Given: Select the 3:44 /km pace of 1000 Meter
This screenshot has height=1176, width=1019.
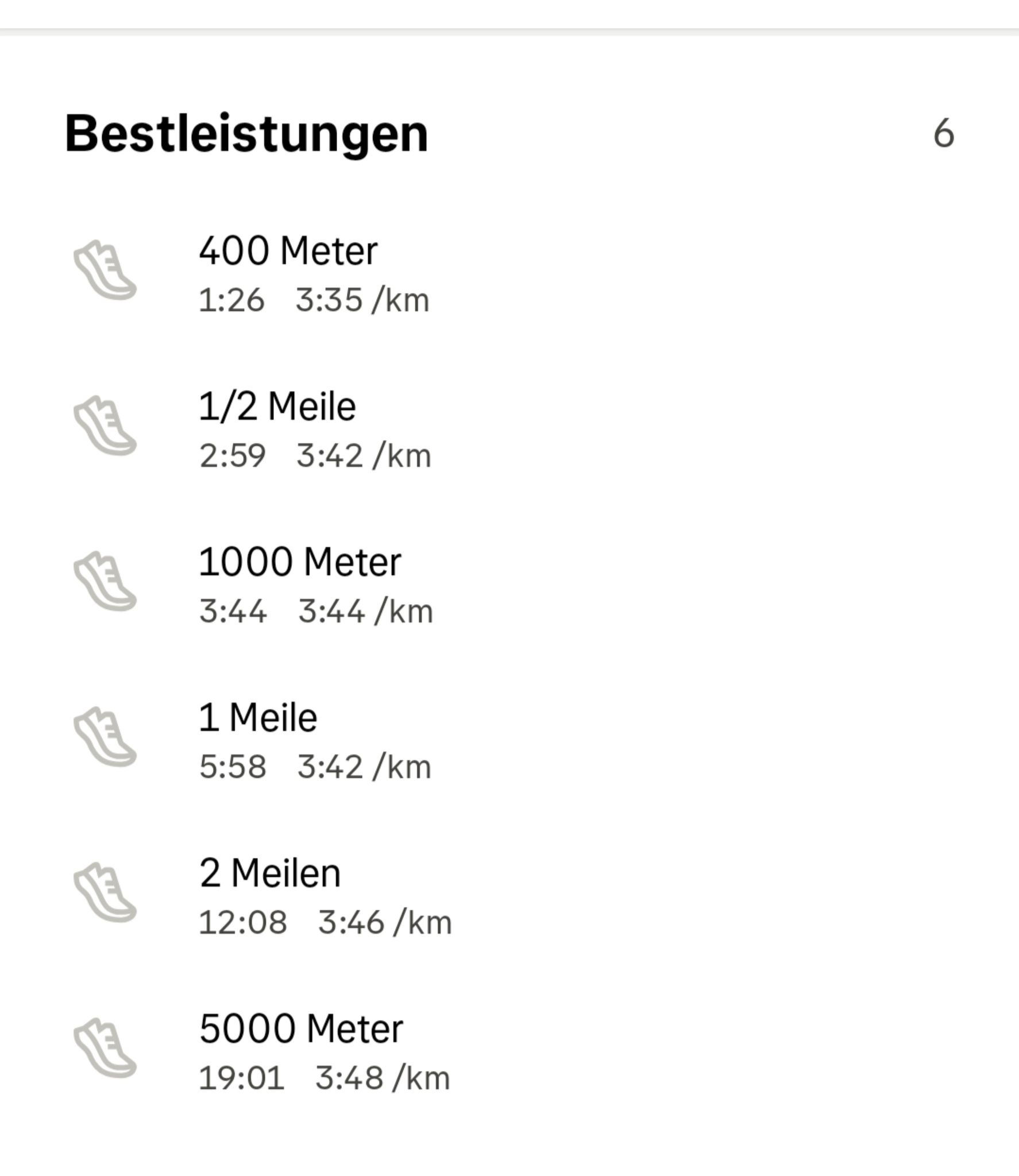Looking at the screenshot, I should pos(365,612).
